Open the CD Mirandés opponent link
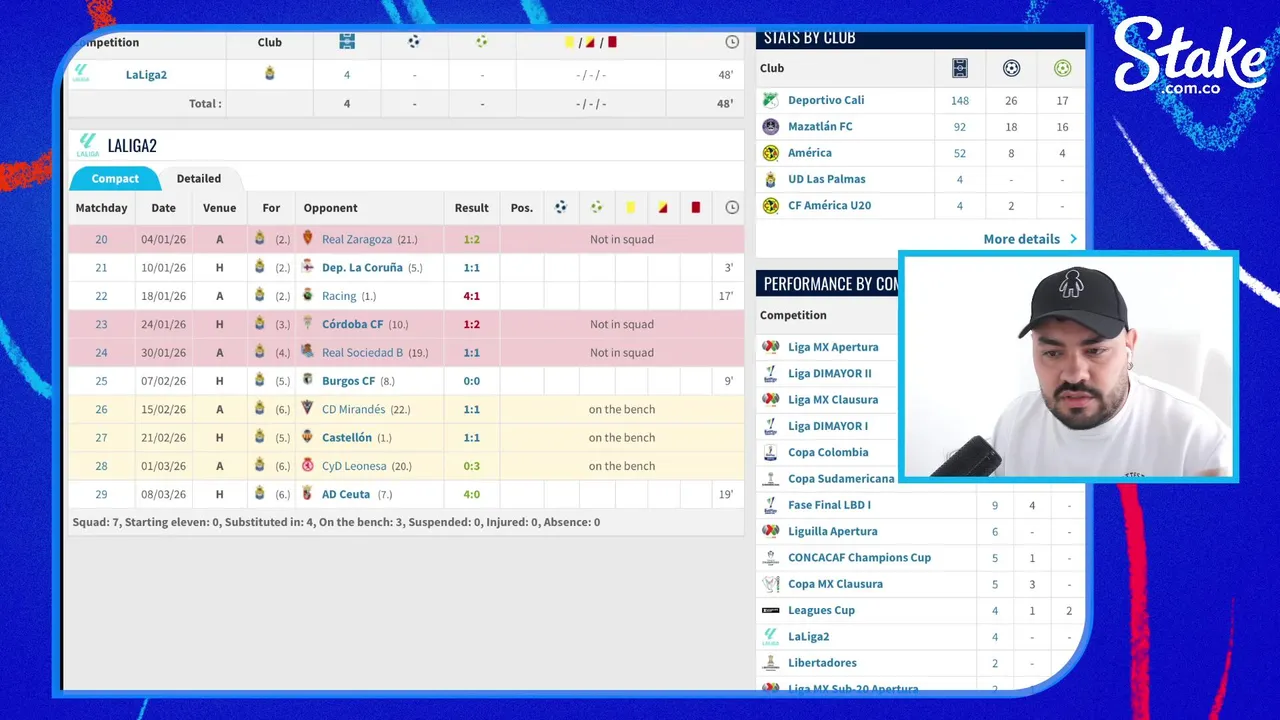This screenshot has width=1280, height=720. [x=353, y=409]
